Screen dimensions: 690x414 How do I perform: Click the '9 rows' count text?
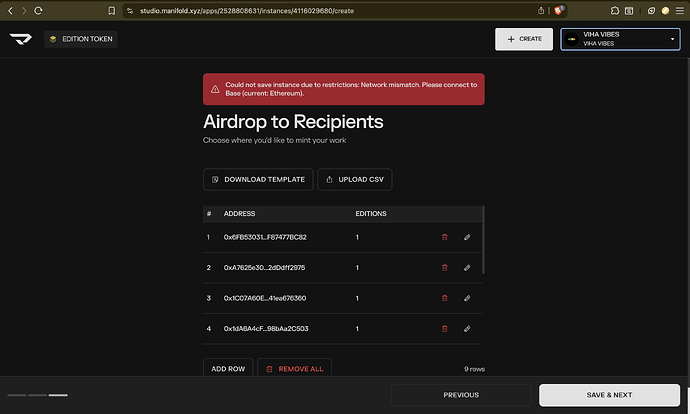tap(474, 369)
